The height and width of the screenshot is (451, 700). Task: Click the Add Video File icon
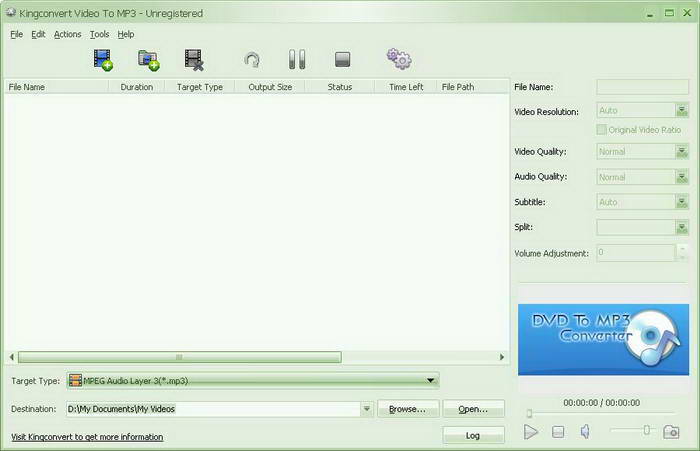[103, 60]
